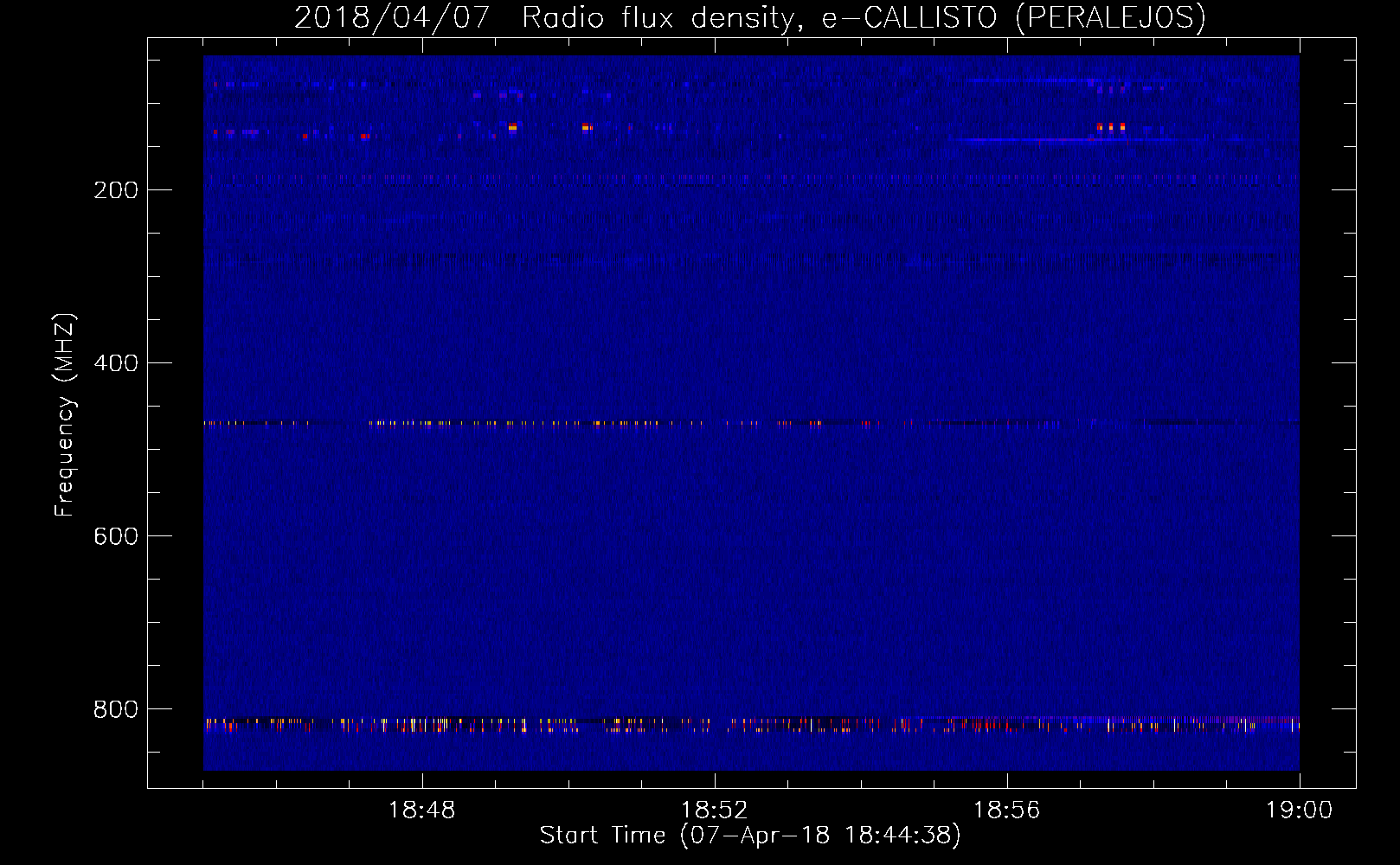Click the '18:52' time tick label

(715, 811)
